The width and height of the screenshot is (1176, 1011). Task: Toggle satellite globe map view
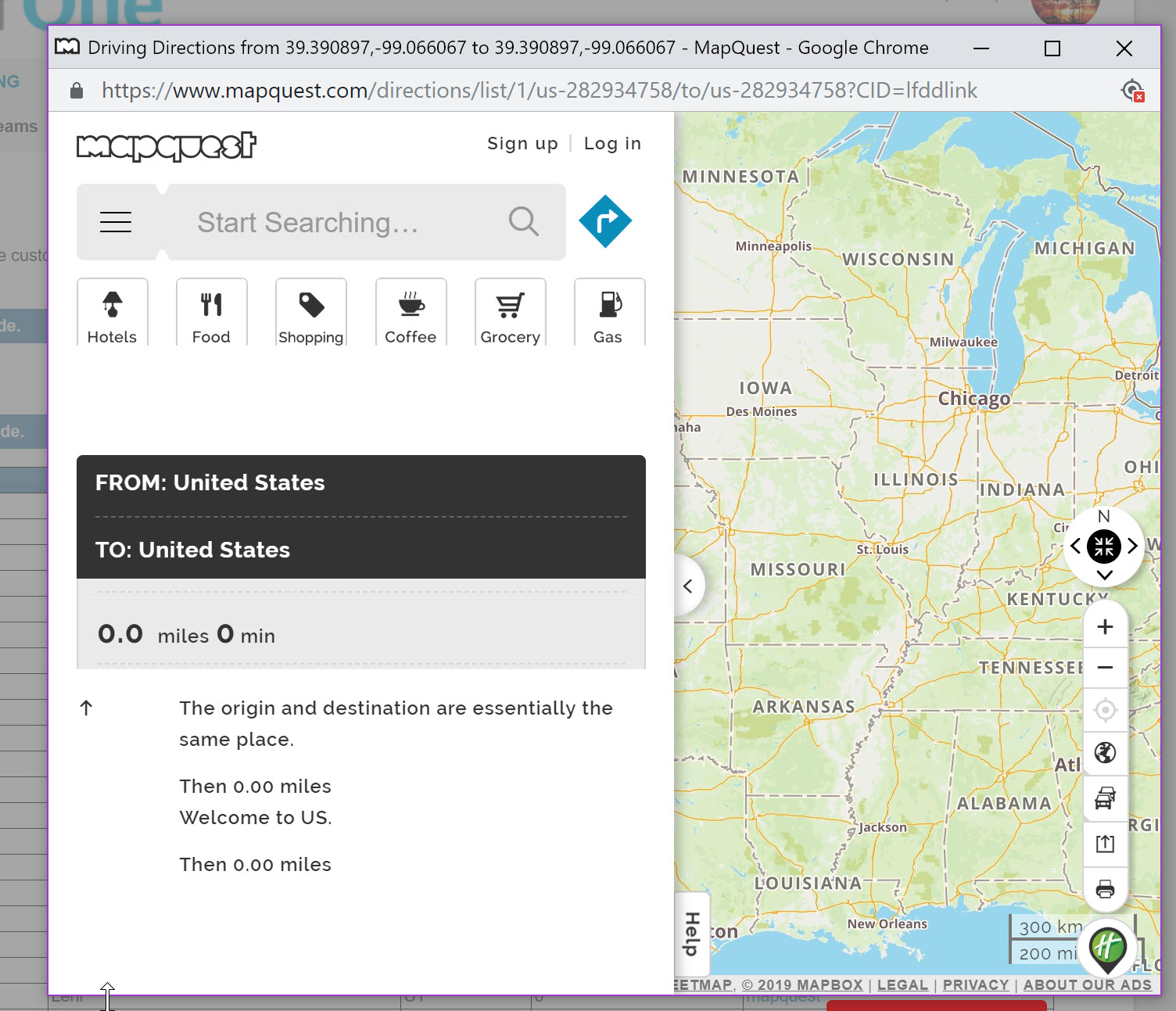click(x=1105, y=753)
